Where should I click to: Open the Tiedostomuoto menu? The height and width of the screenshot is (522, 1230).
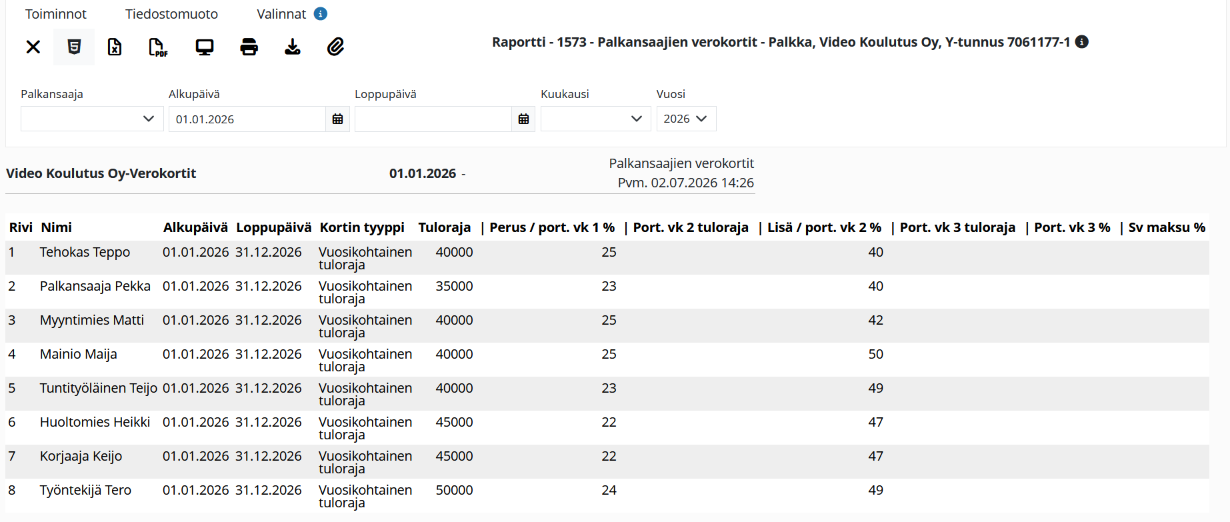[x=171, y=14]
